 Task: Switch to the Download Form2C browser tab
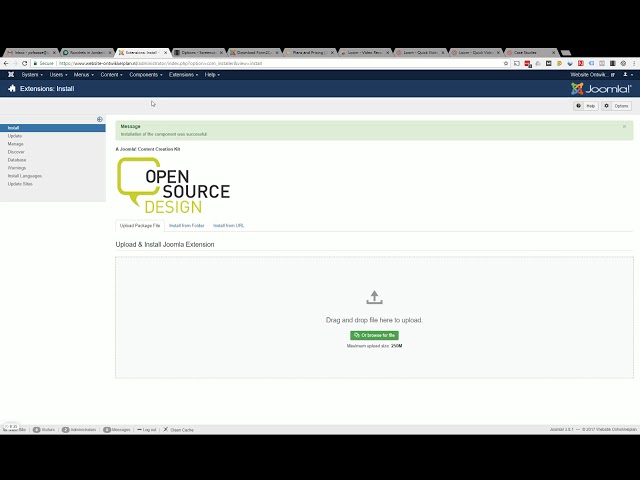coord(253,53)
